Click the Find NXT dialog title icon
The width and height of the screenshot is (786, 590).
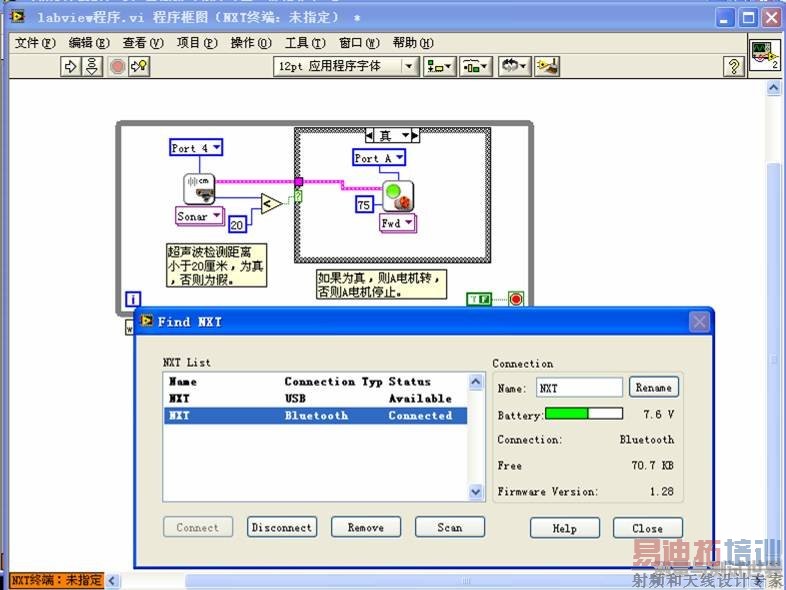(x=146, y=320)
